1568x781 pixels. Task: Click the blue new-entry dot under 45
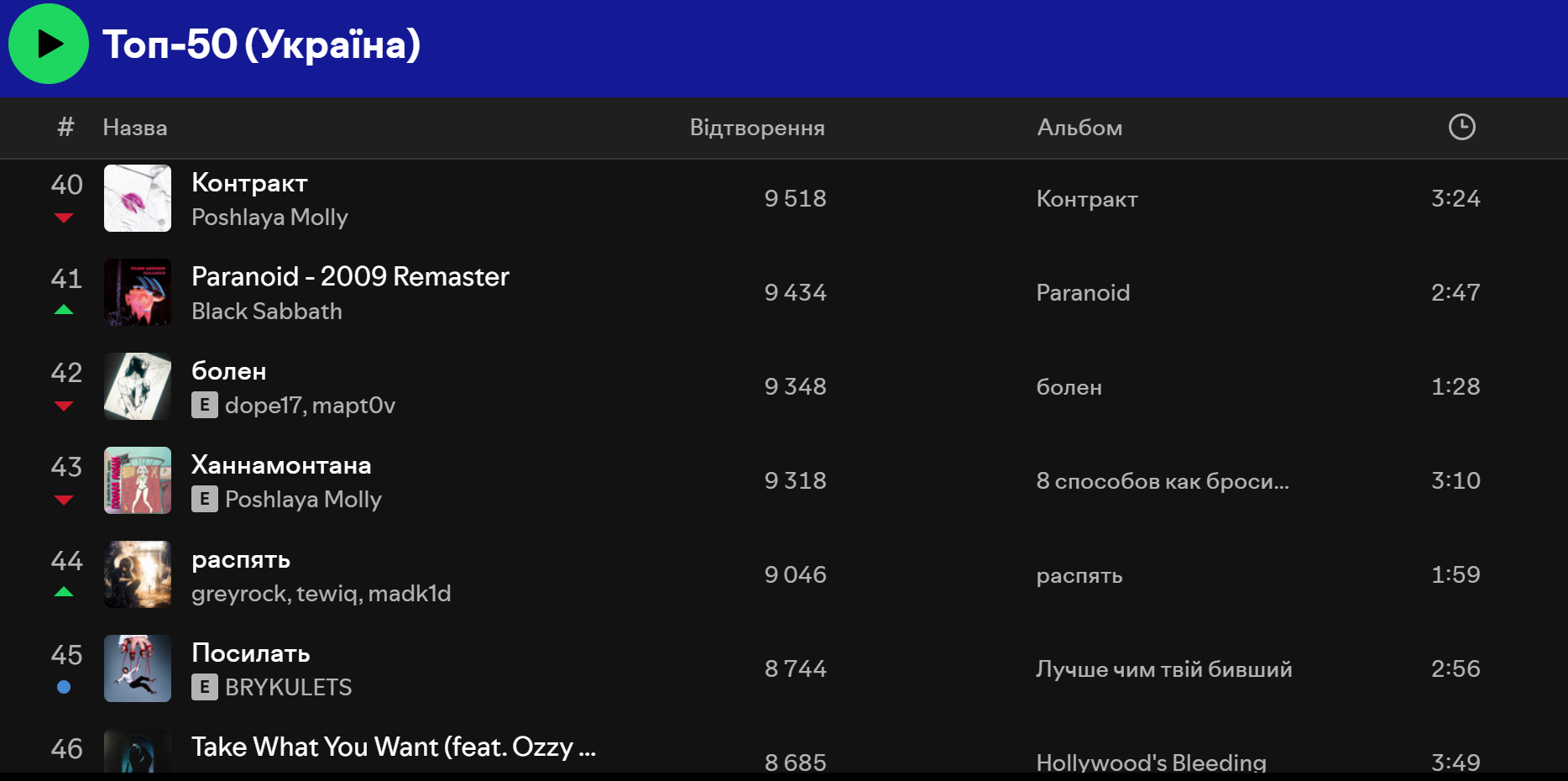64,687
